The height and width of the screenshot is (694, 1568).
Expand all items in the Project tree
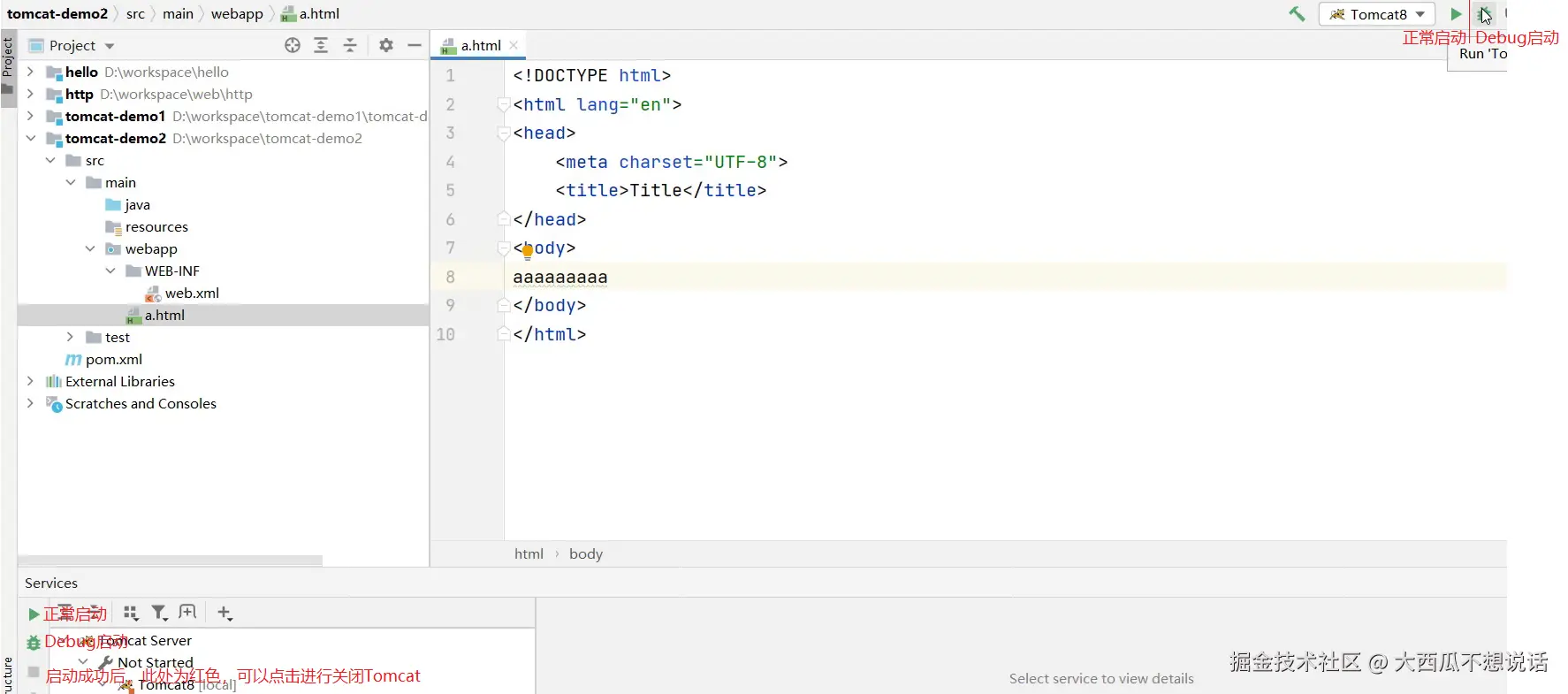coord(321,45)
